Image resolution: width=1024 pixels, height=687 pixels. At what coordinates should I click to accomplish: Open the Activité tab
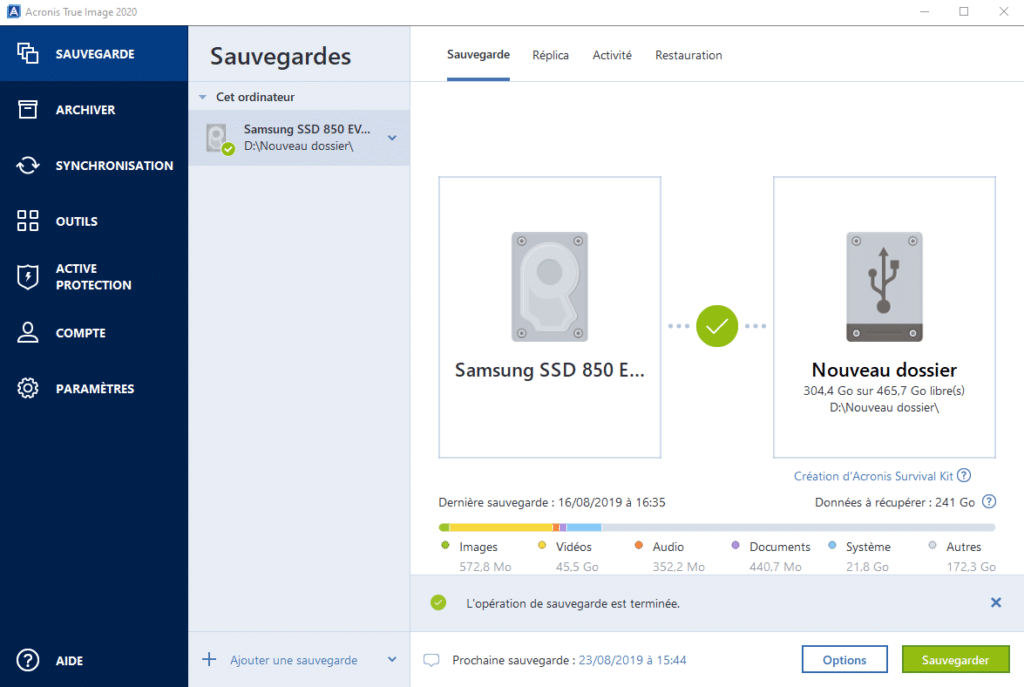pos(612,56)
